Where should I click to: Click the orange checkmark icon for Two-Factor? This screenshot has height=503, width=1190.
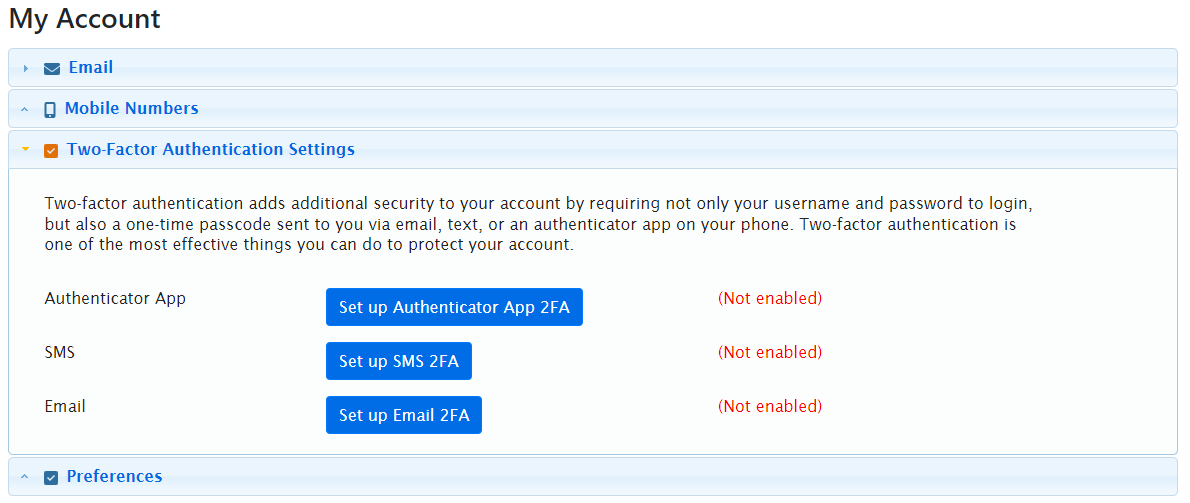51,151
